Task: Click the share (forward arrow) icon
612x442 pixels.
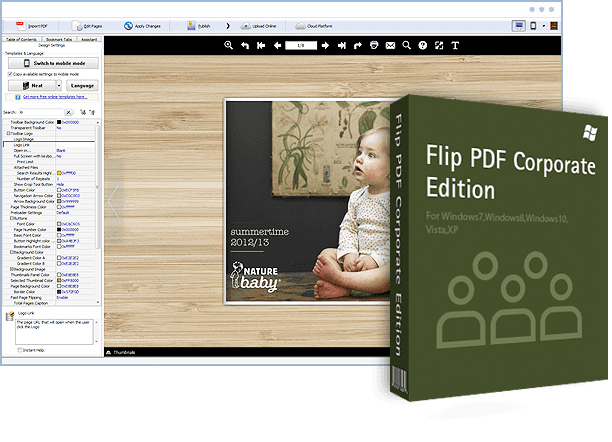Action: pos(358,45)
